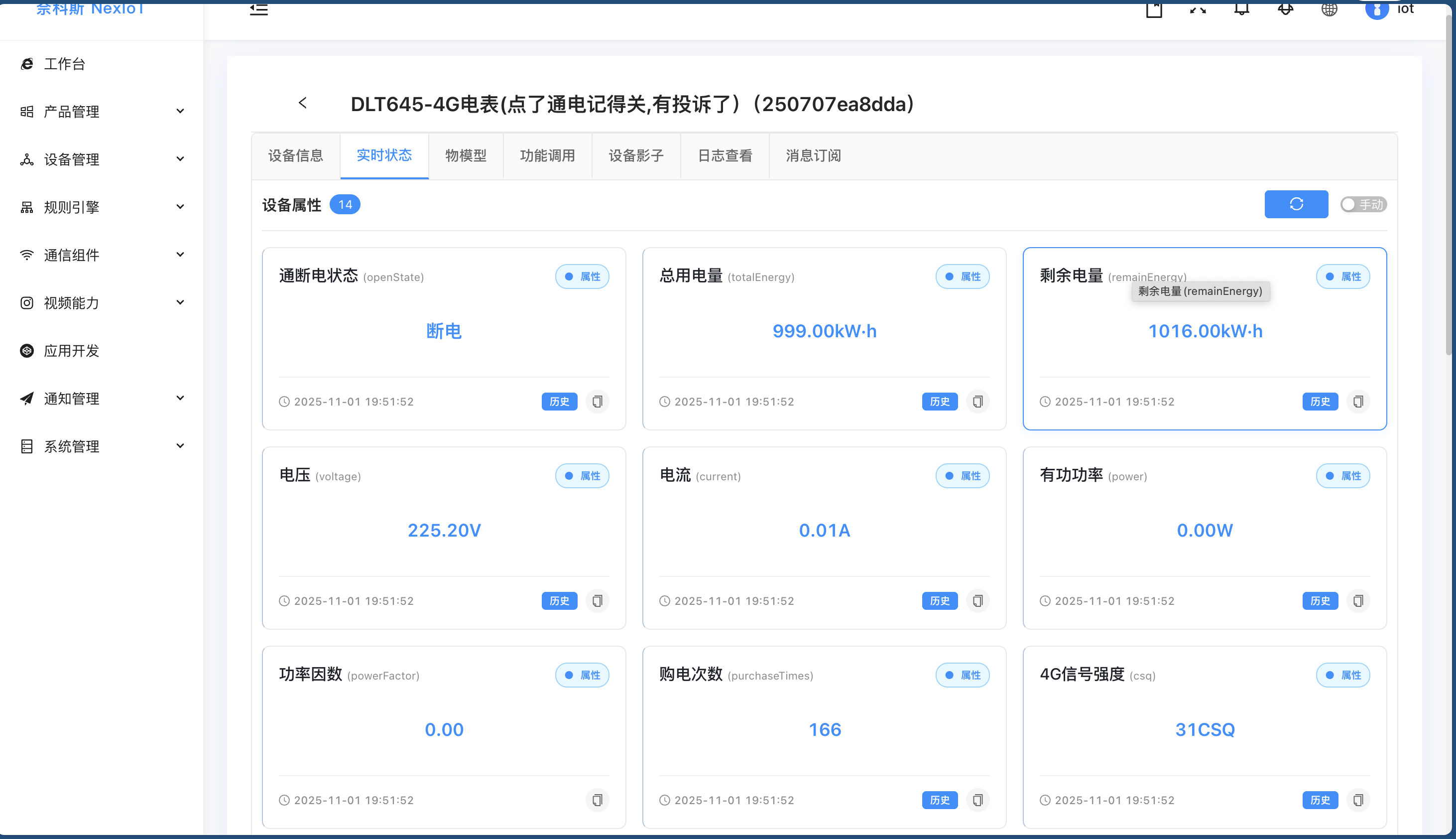Viewport: 1456px width, 839px height.
Task: Click the 14 count badge next to 设备属性
Action: point(345,204)
